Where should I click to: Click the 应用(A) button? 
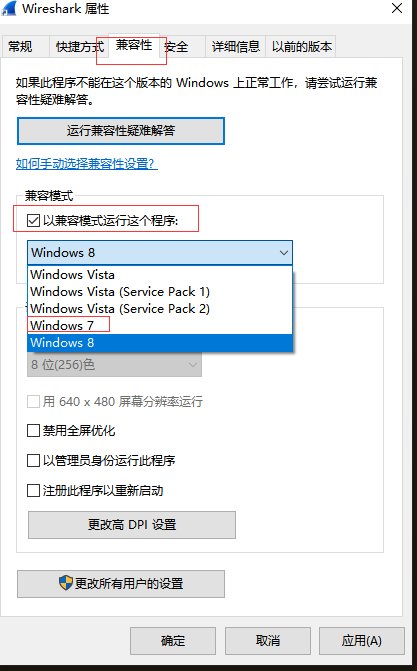coord(361,641)
